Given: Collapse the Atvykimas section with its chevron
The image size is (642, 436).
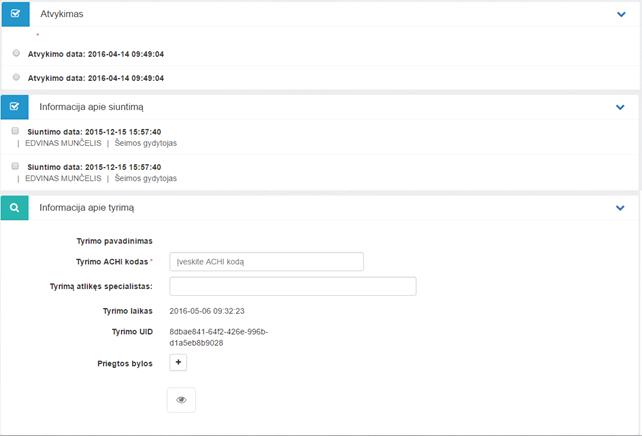Looking at the screenshot, I should pyautogui.click(x=620, y=15).
